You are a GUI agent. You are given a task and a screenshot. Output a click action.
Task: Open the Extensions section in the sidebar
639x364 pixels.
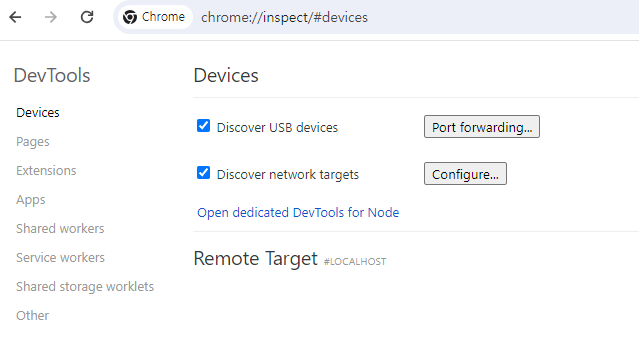pyautogui.click(x=46, y=170)
